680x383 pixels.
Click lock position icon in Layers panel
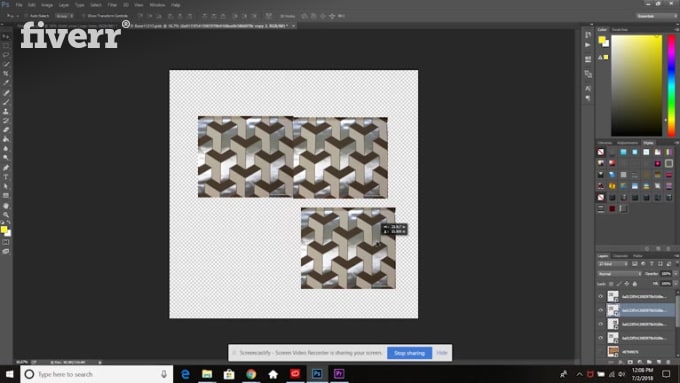pos(627,284)
